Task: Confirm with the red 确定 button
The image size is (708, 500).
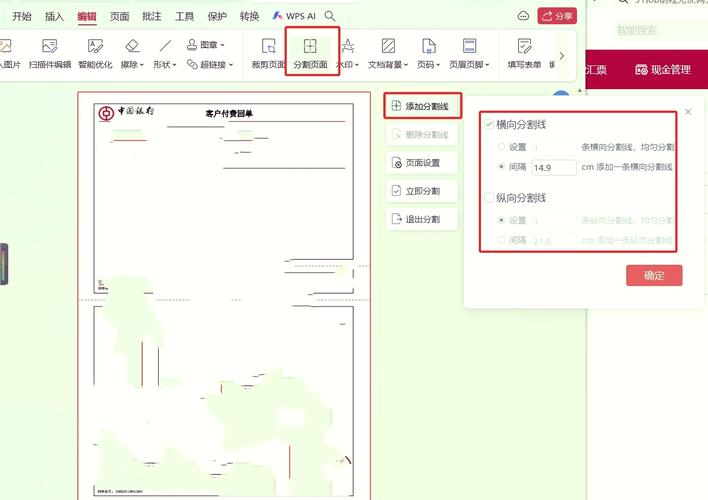Action: pyautogui.click(x=654, y=275)
